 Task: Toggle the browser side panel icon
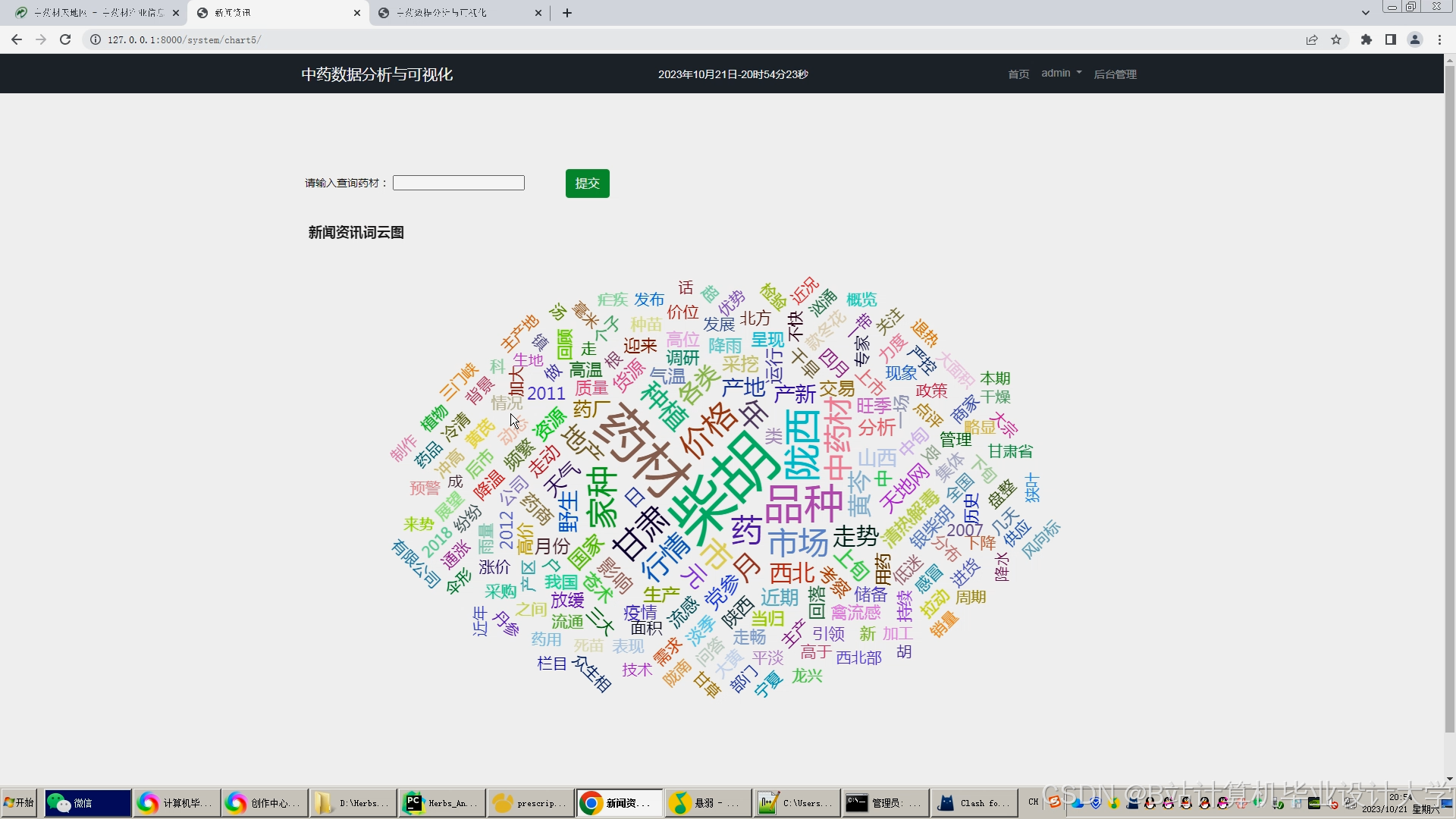(x=1391, y=39)
